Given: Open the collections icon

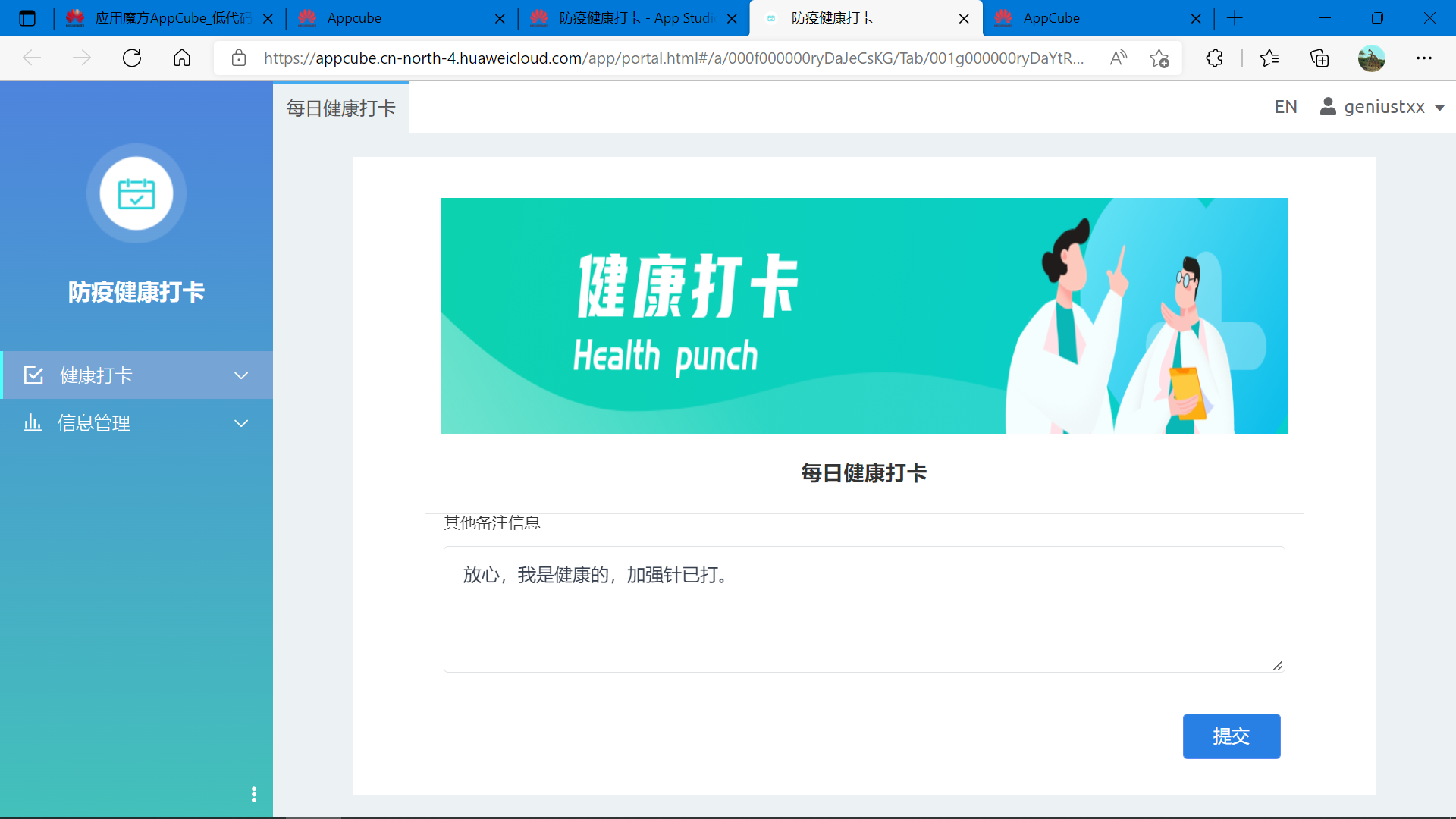Looking at the screenshot, I should 1319,58.
